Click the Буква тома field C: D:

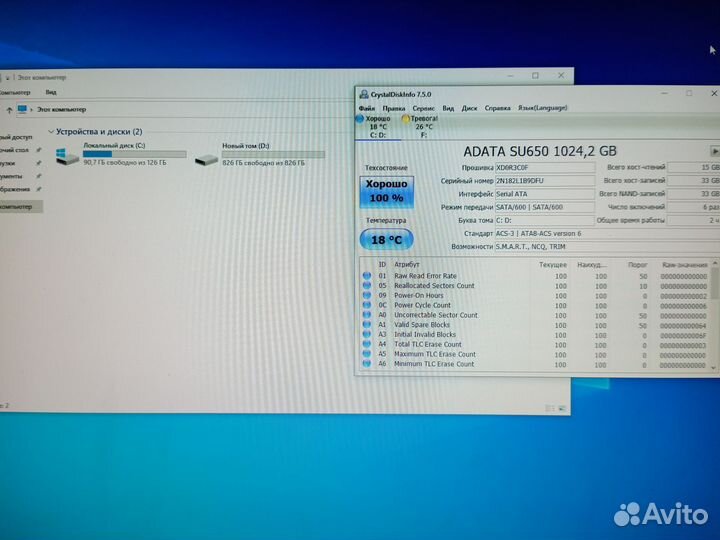pos(545,220)
